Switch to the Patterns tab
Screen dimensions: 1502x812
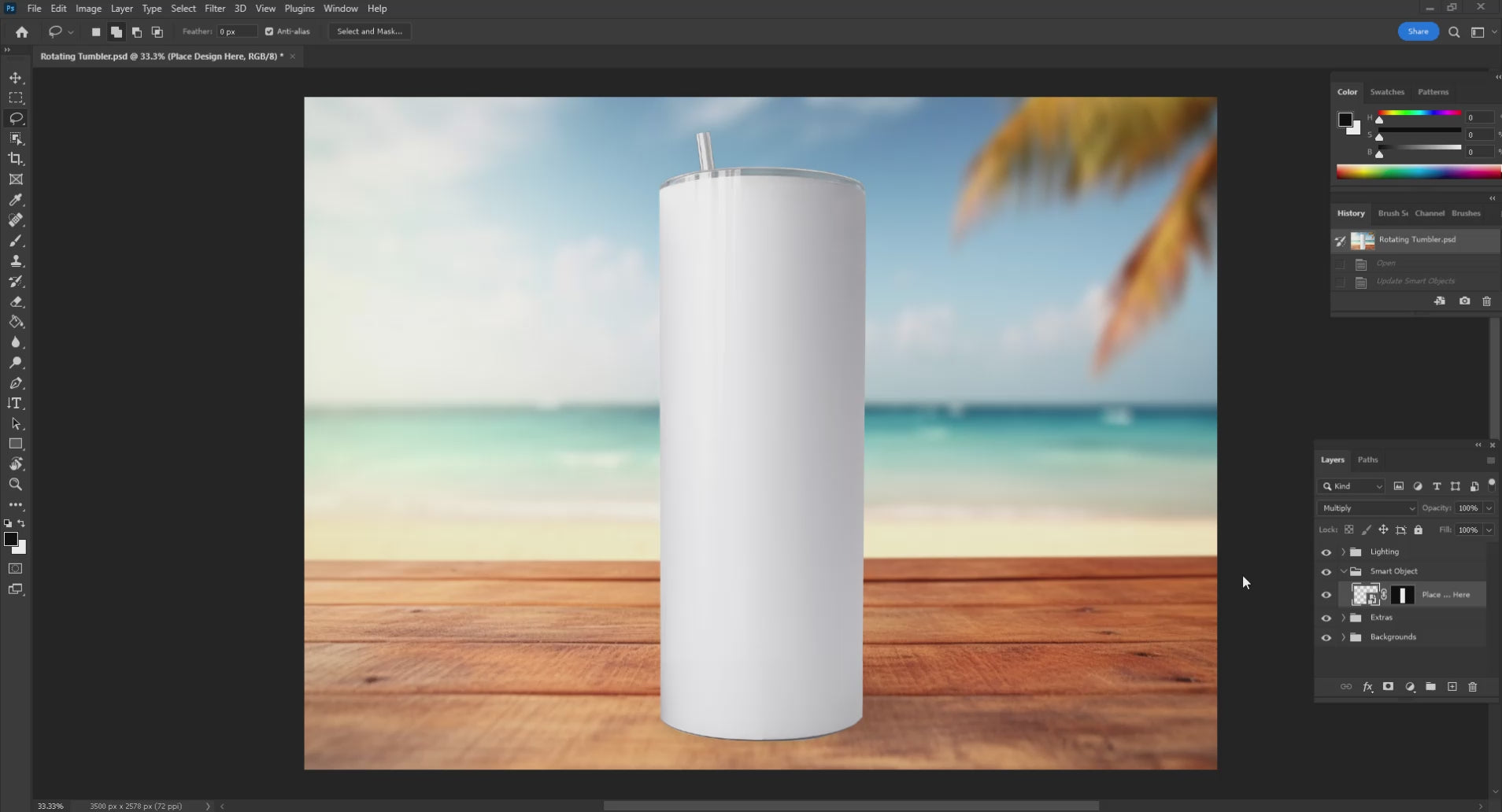[1433, 92]
